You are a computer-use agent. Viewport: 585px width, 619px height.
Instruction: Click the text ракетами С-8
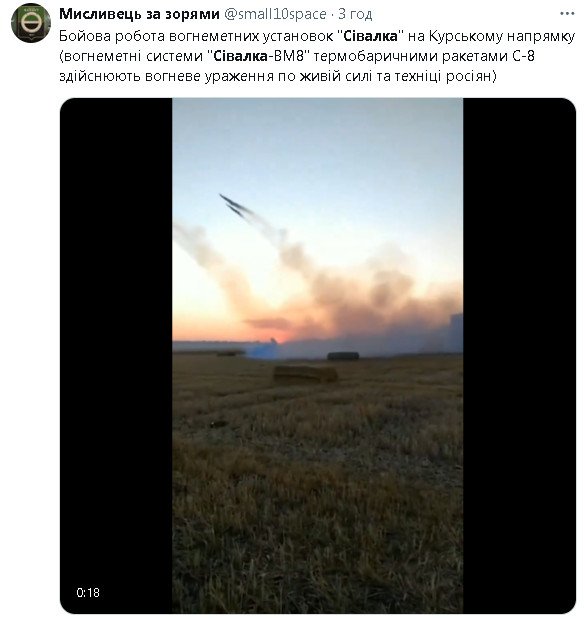point(488,56)
